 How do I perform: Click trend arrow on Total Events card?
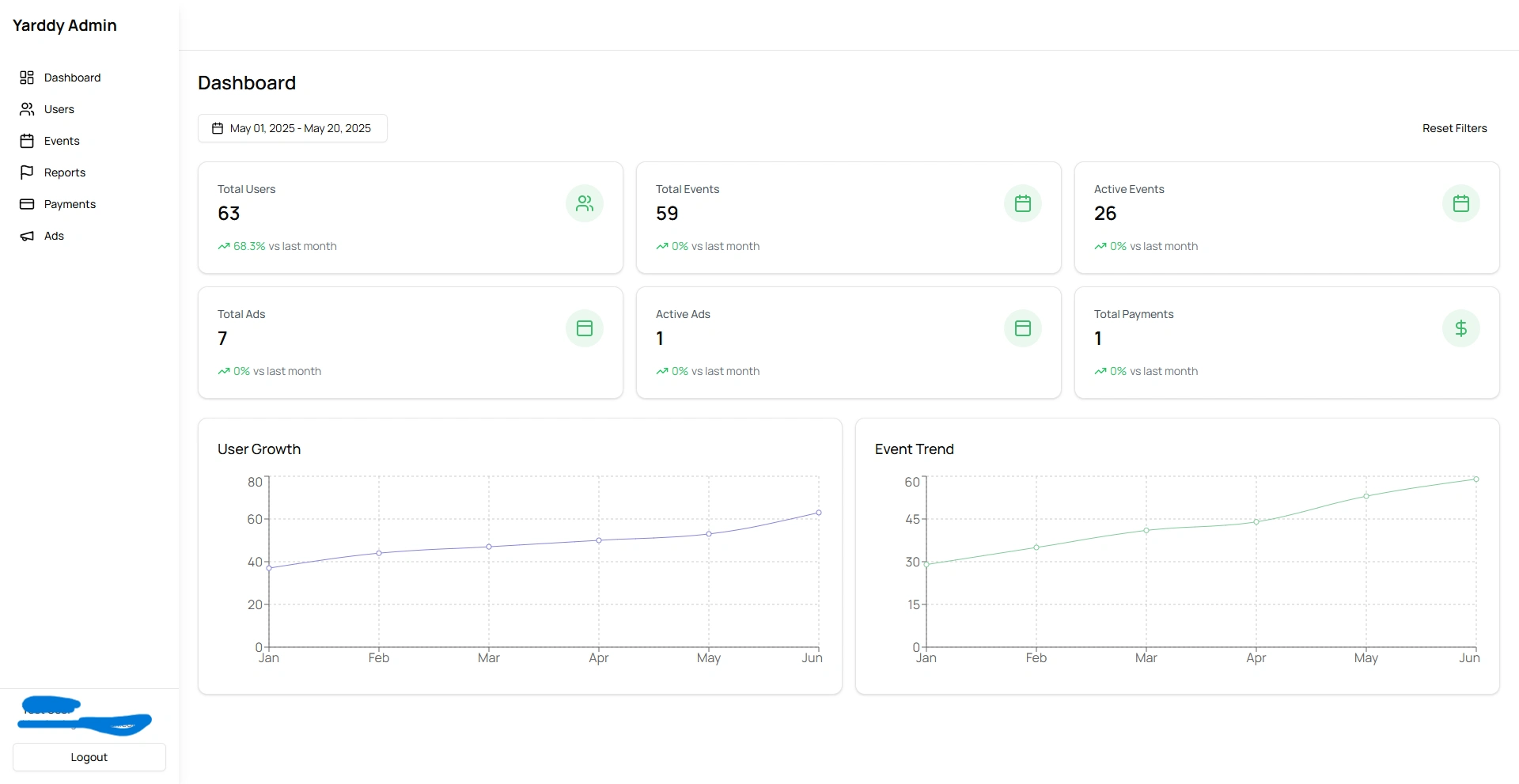(662, 247)
